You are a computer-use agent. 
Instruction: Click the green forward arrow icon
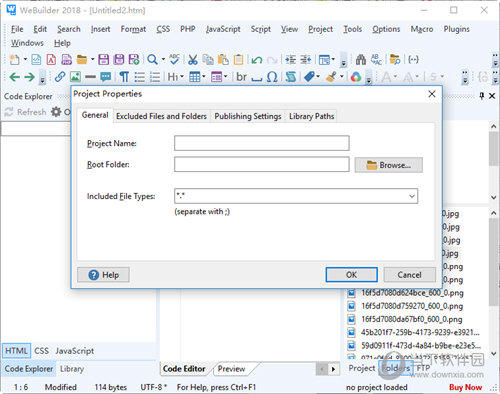click(30, 77)
